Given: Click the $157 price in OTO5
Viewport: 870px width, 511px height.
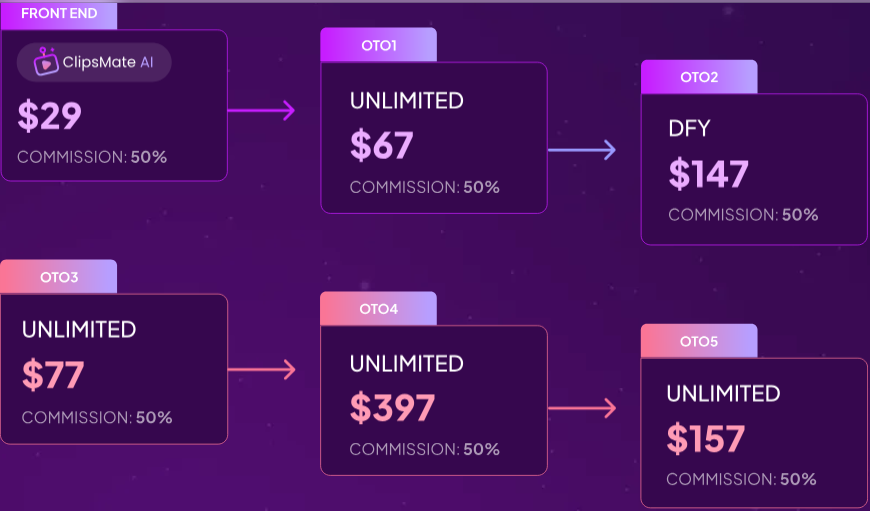Looking at the screenshot, I should [x=706, y=439].
